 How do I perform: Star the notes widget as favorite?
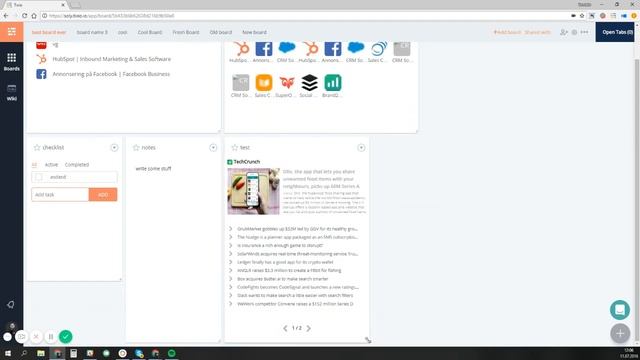pos(136,147)
